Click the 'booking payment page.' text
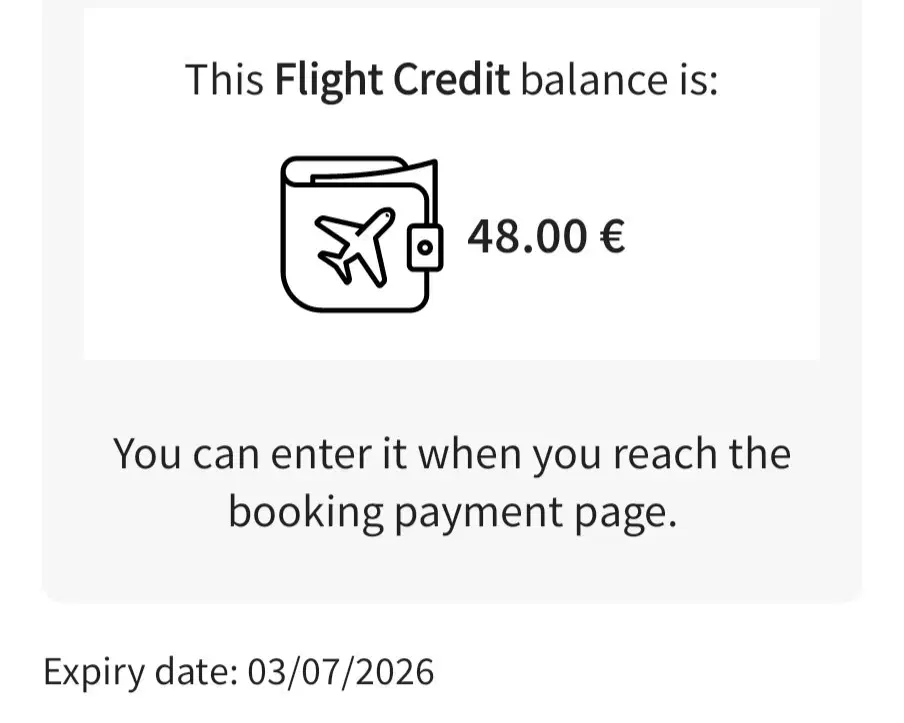Screen dimensions: 904x723 (453, 513)
